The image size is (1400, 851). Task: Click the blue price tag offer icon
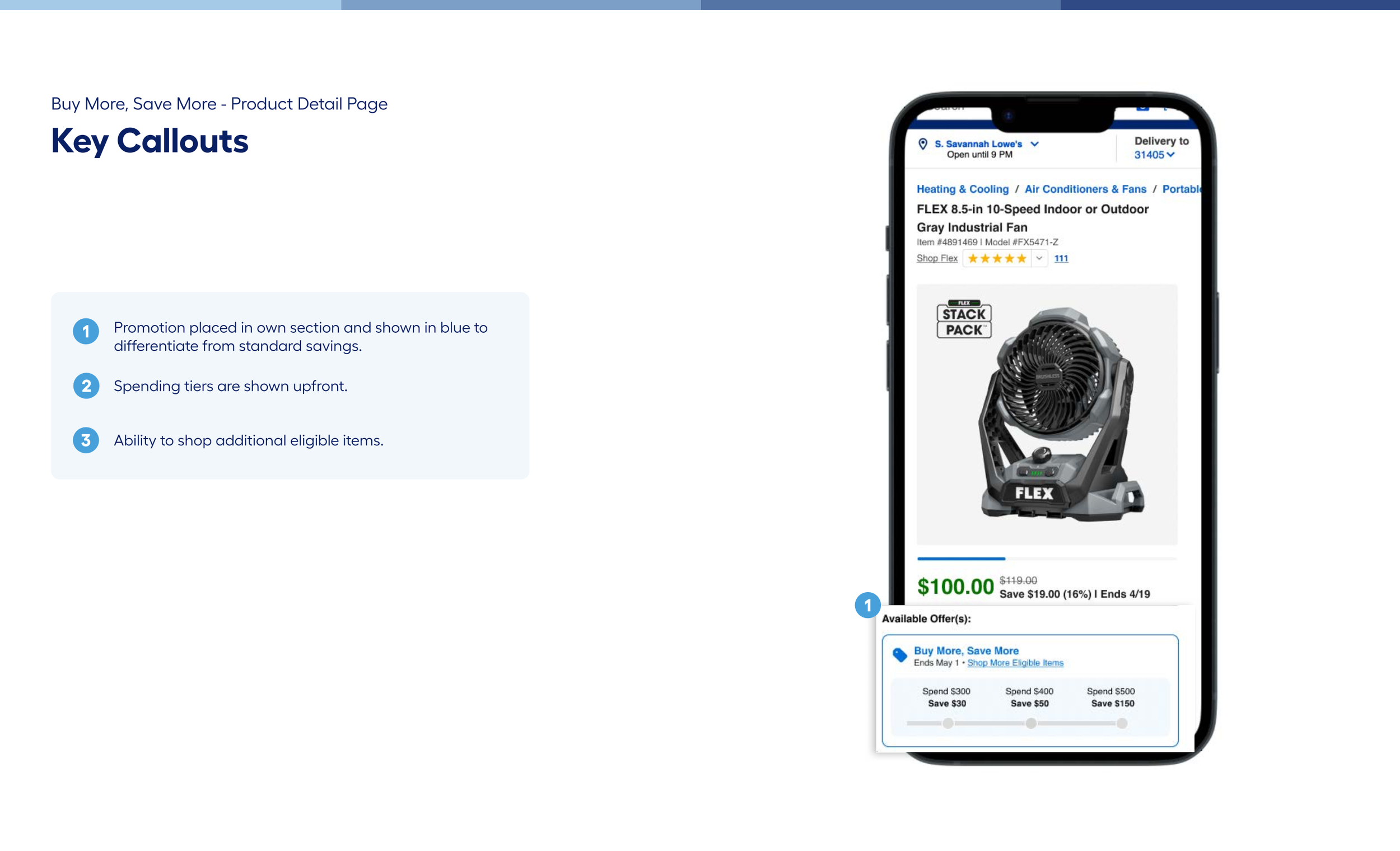click(899, 655)
